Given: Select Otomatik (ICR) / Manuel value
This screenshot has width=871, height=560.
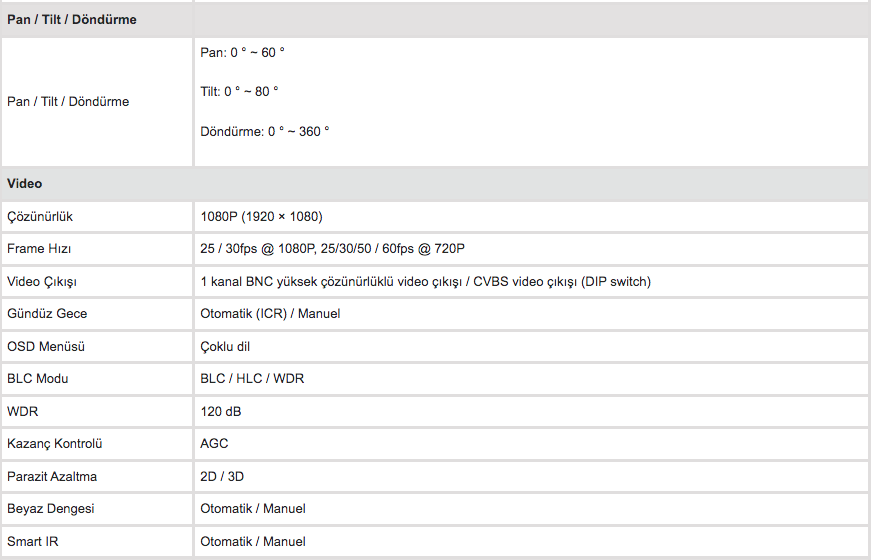Looking at the screenshot, I should (x=270, y=314).
